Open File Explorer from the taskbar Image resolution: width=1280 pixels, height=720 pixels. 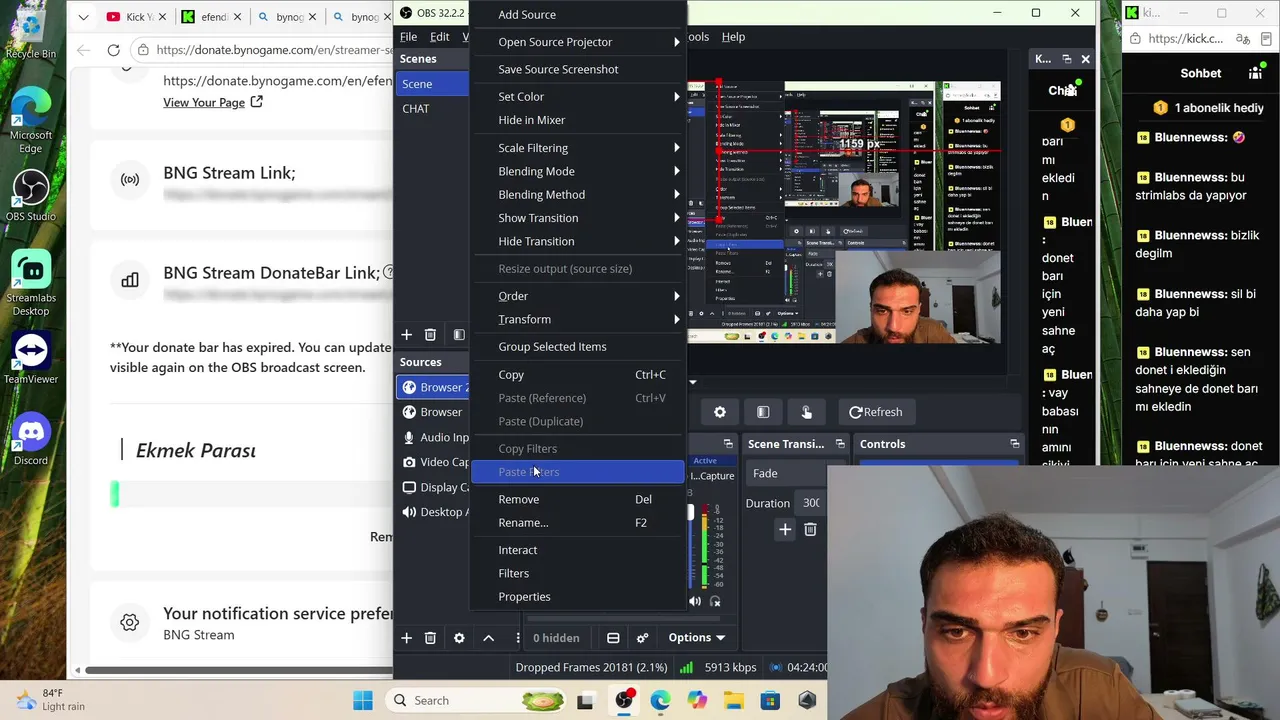pos(734,700)
